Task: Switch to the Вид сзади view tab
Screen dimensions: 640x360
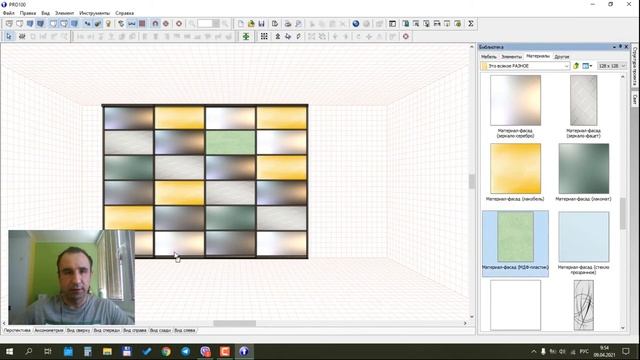Action: 160,330
